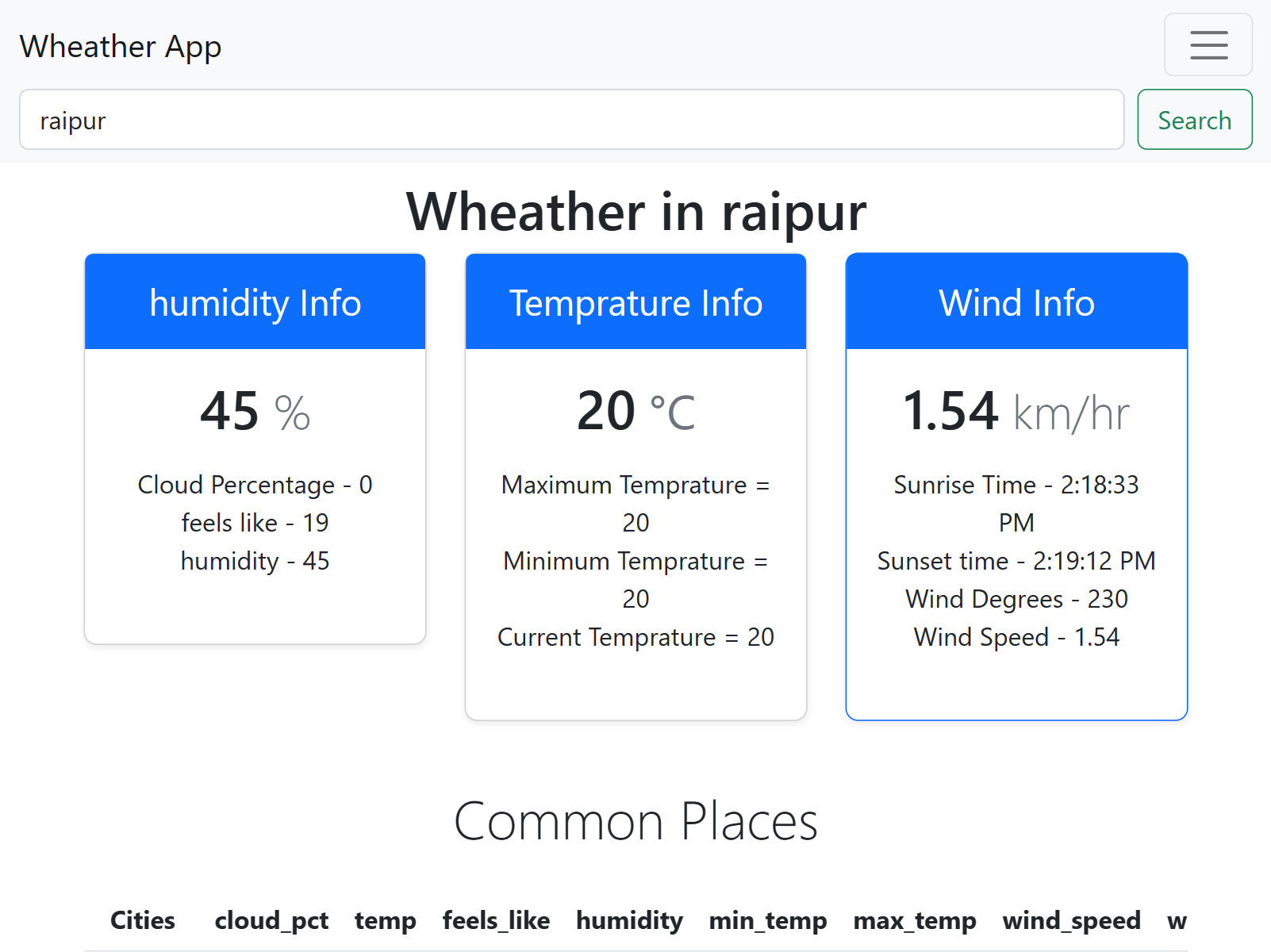
Task: Select the Temprature Info card header
Action: tap(635, 302)
